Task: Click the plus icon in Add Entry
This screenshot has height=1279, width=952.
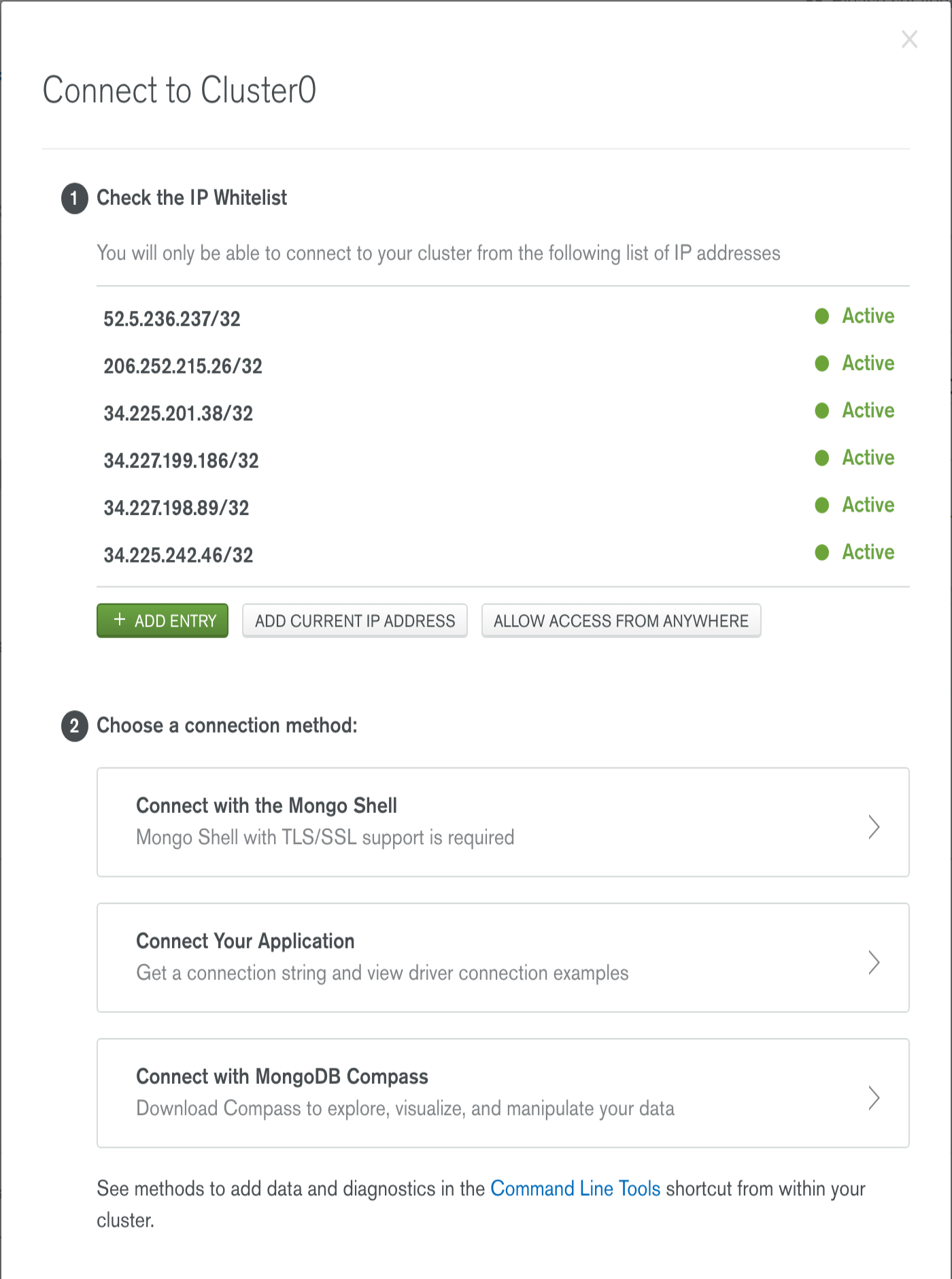Action: 120,620
